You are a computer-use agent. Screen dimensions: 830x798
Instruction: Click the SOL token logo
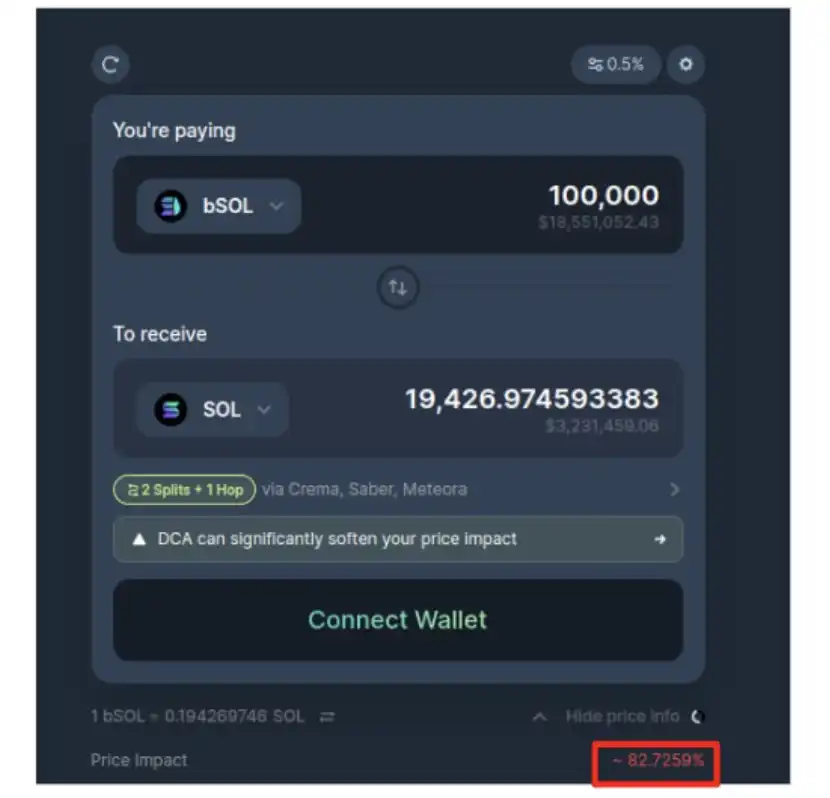tap(170, 409)
